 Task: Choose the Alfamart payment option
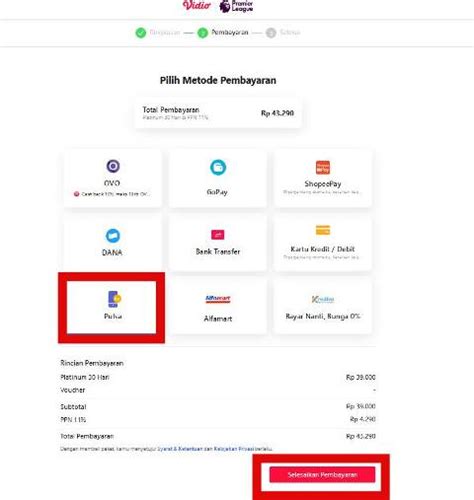click(x=218, y=306)
